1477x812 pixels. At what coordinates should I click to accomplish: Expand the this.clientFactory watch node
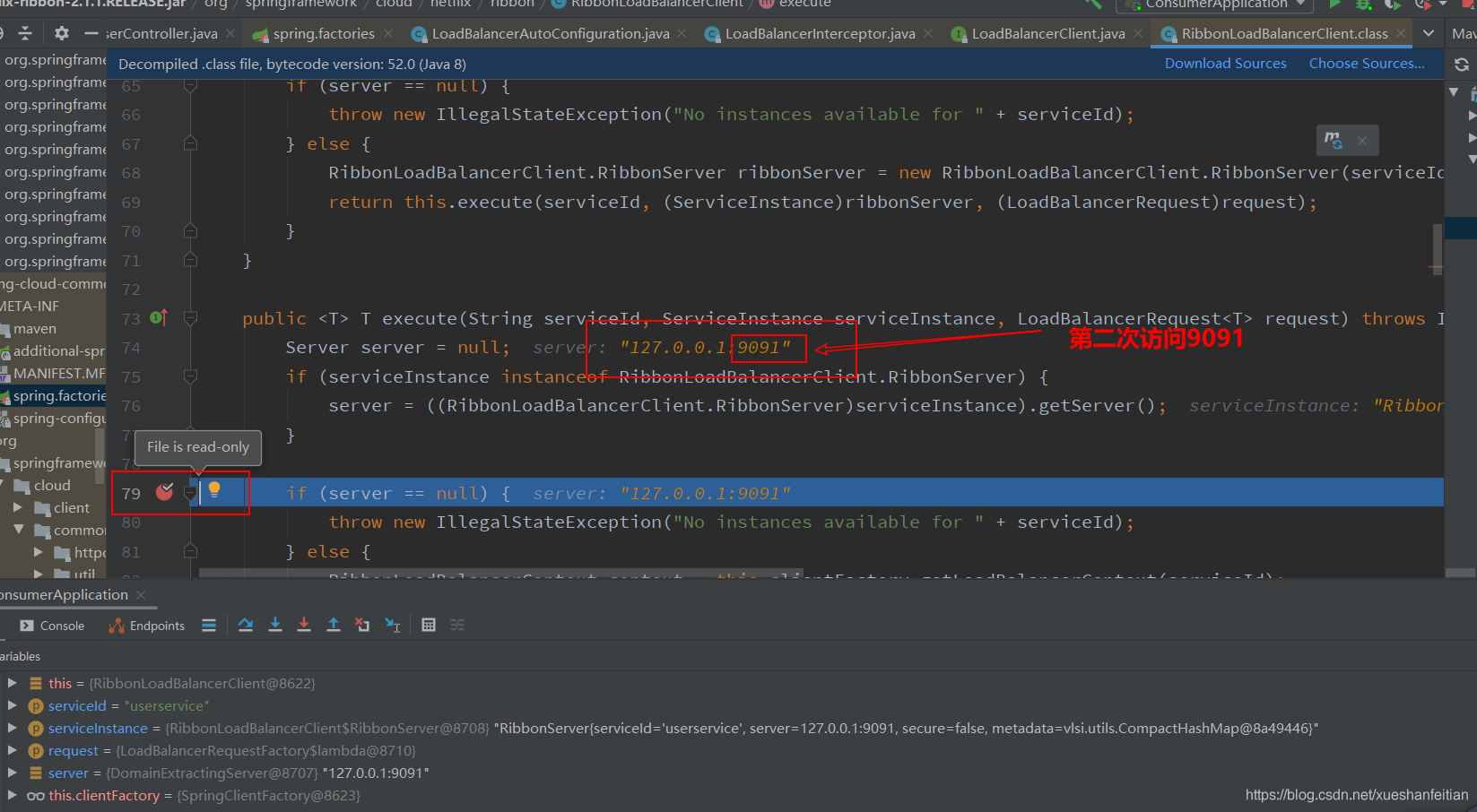pyautogui.click(x=12, y=795)
